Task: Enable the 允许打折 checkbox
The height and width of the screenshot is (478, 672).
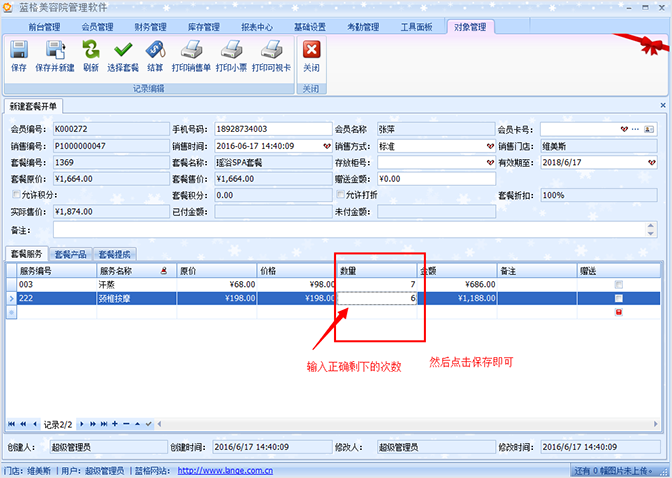Action: click(x=339, y=195)
